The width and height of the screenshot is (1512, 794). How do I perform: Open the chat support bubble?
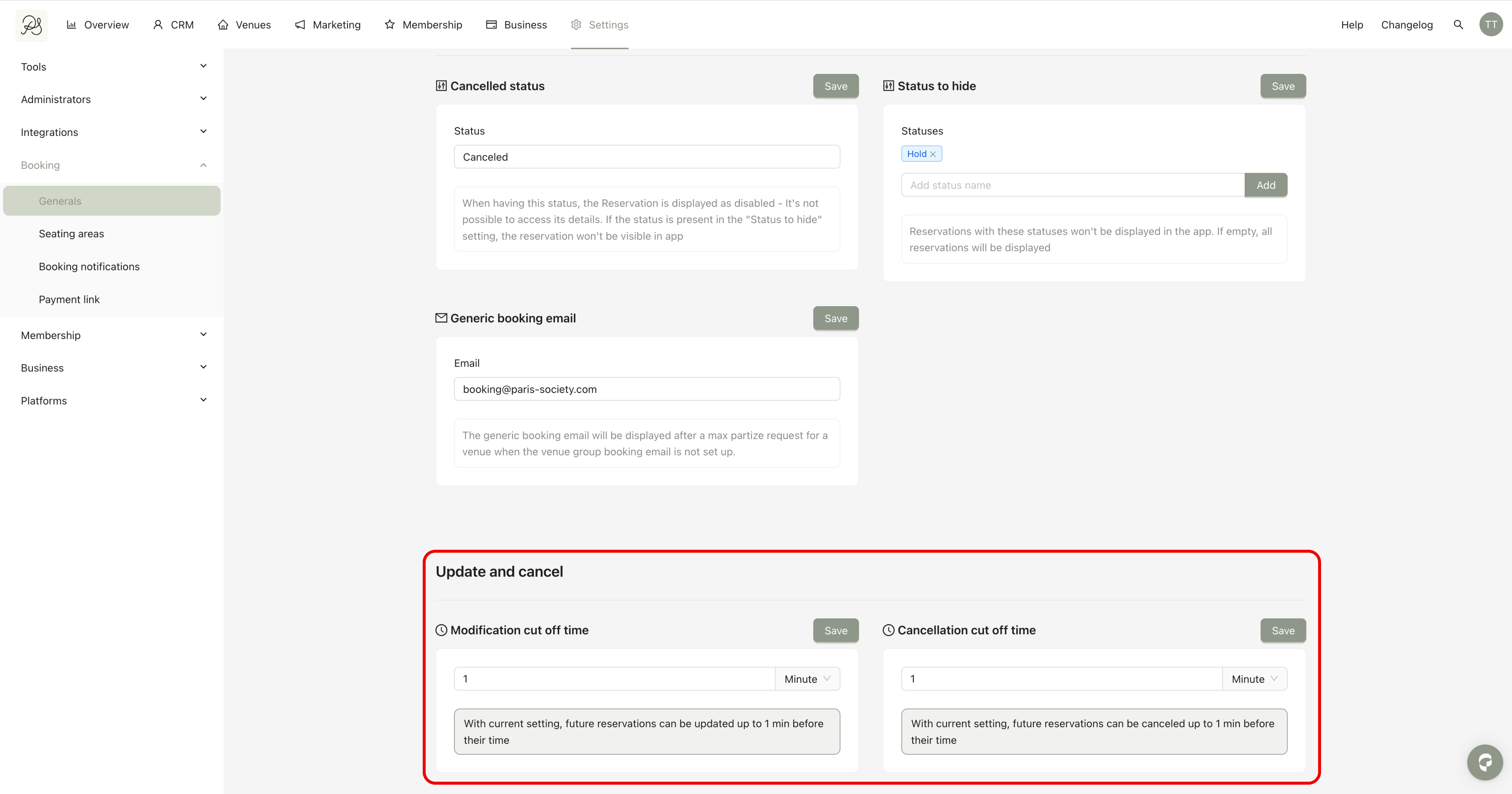pos(1484,762)
